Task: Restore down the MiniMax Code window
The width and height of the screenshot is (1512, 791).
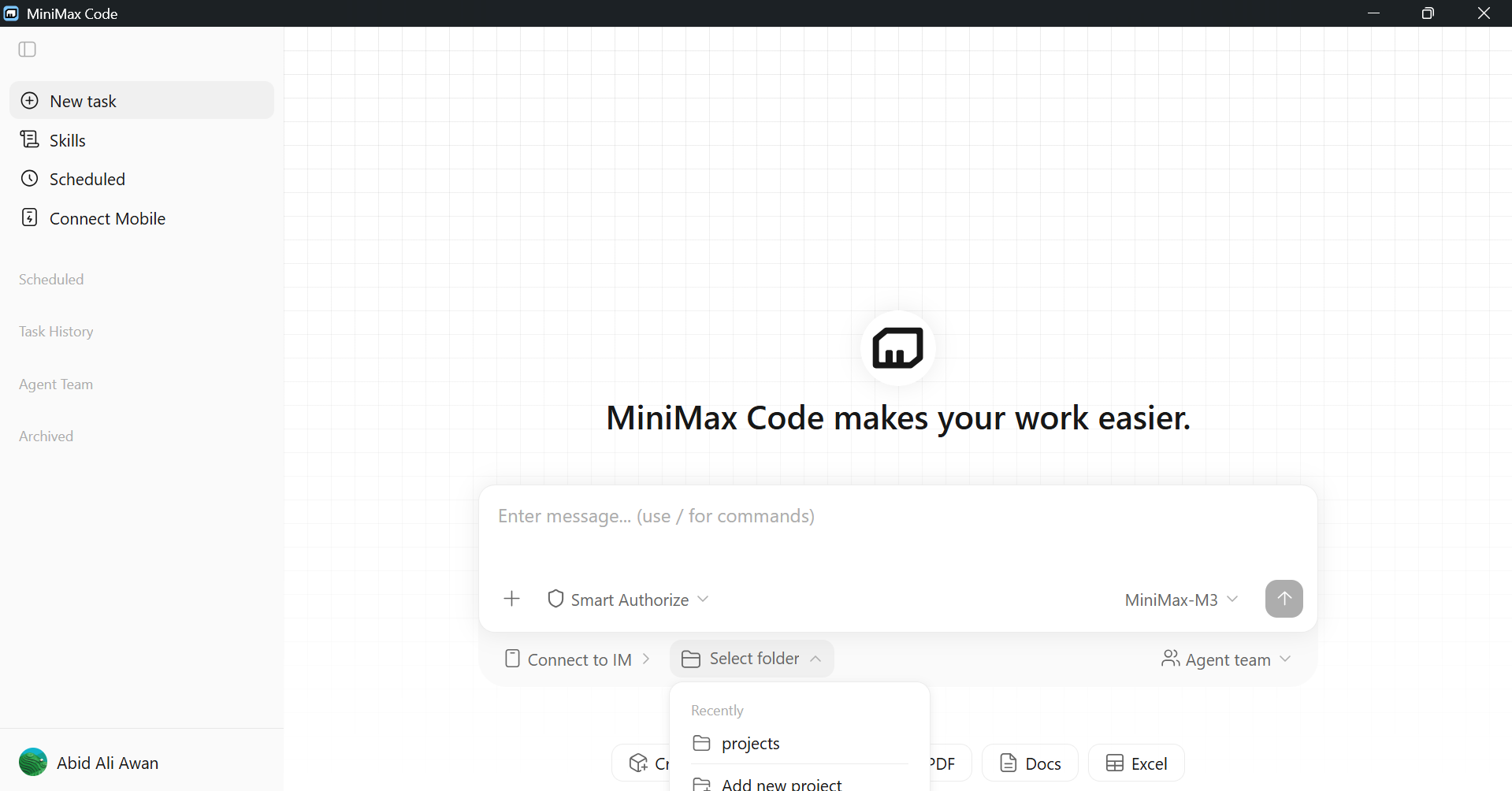Action: click(x=1428, y=13)
